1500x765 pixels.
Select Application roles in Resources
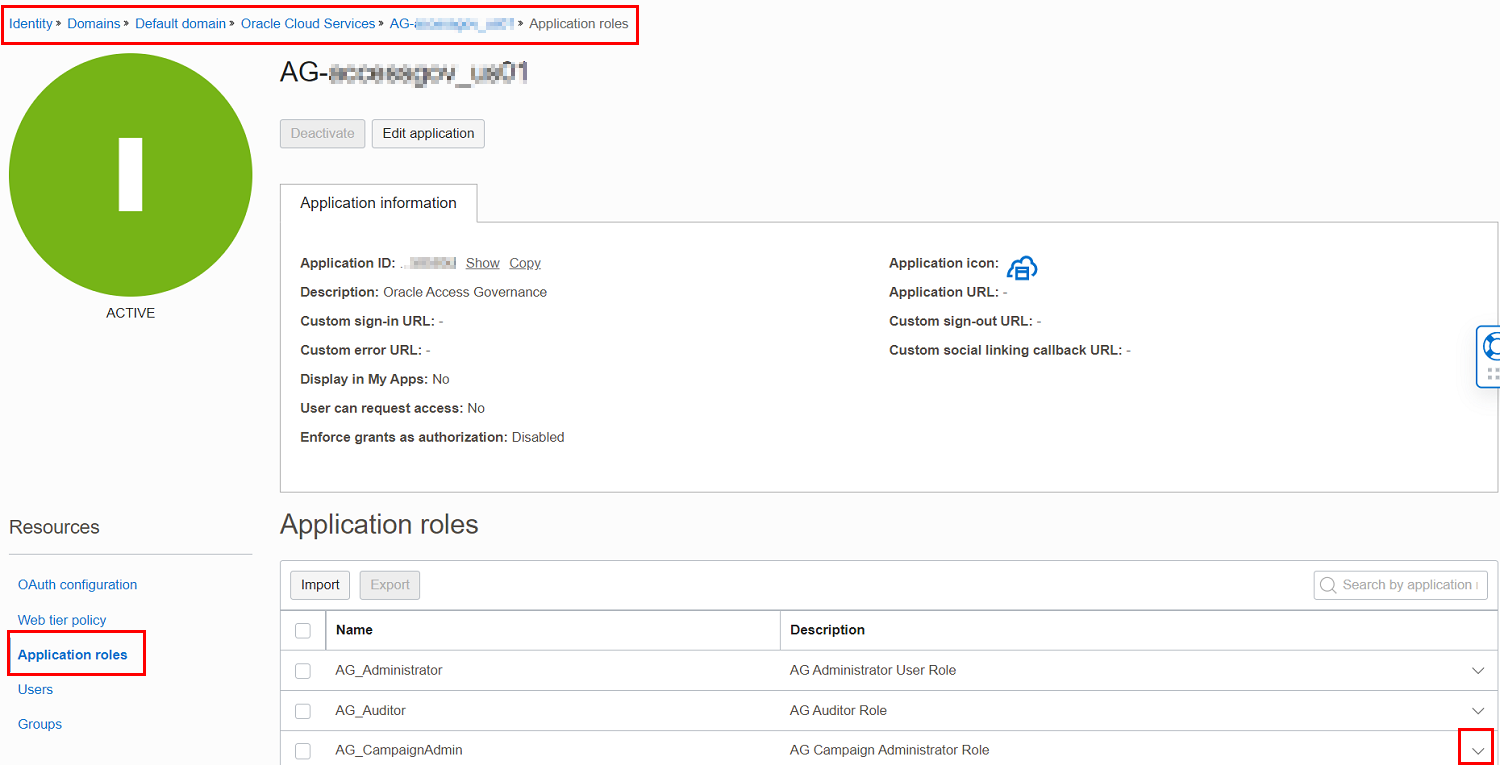coord(73,655)
